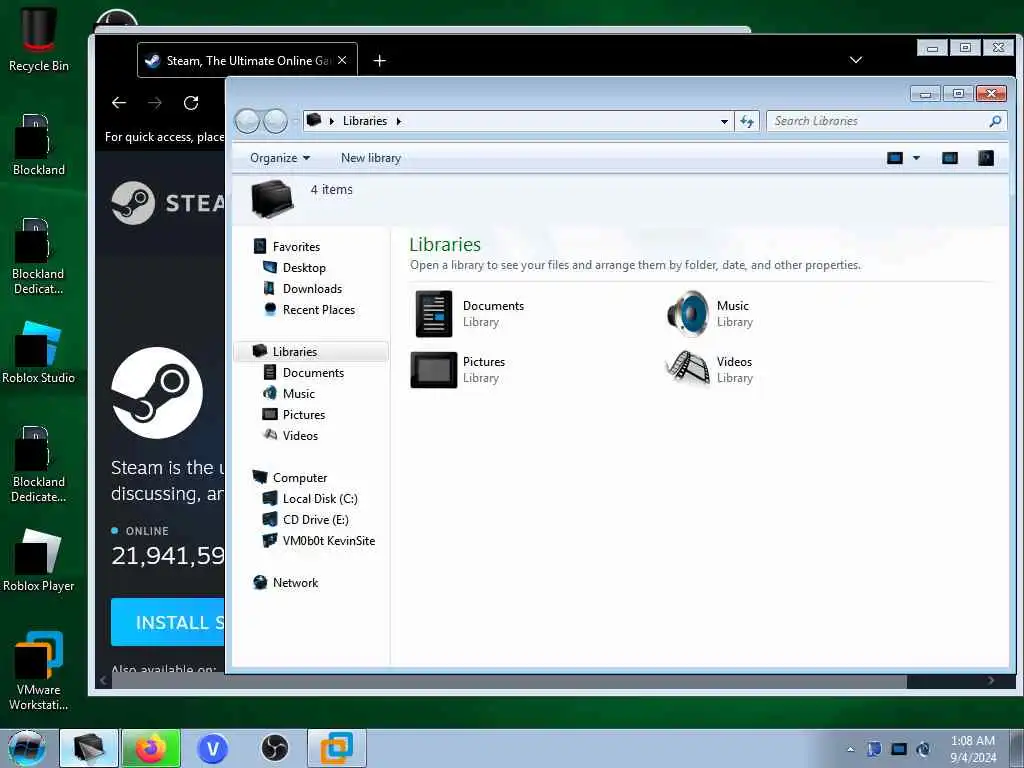Click New library in the toolbar
Viewport: 1024px width, 768px height.
tap(370, 158)
